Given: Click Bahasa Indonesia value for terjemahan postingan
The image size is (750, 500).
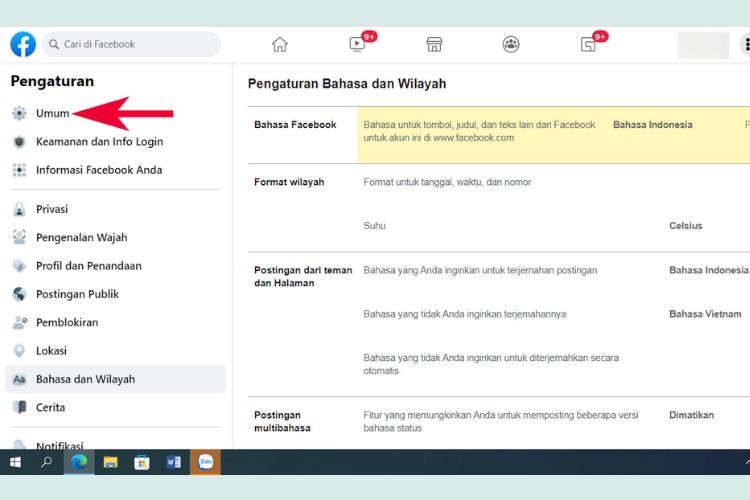Looking at the screenshot, I should [708, 270].
